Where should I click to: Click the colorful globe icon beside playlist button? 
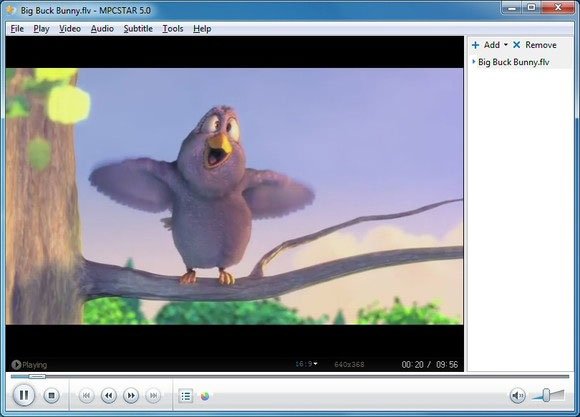click(205, 396)
